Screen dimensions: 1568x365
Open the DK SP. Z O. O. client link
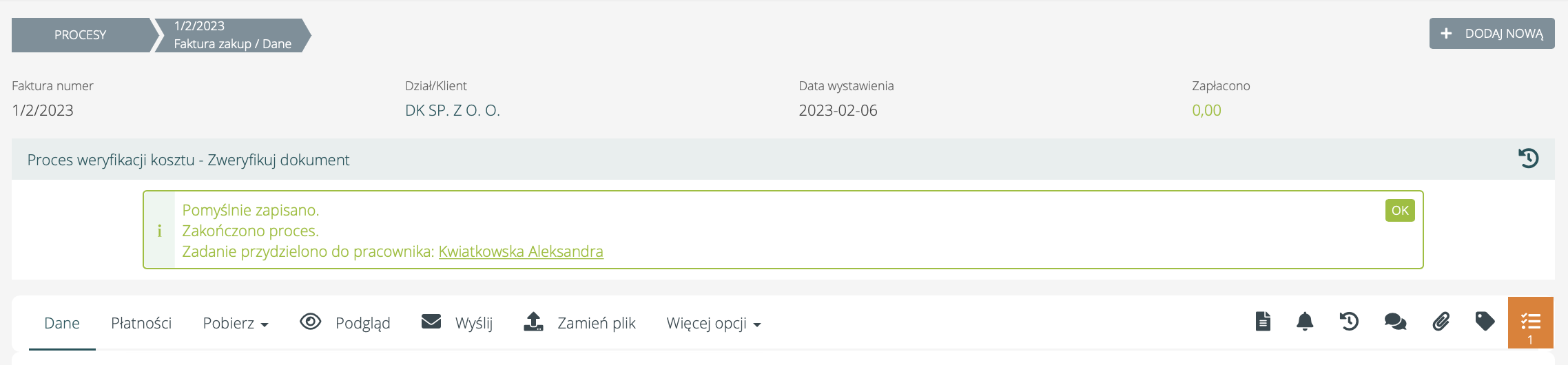click(453, 110)
